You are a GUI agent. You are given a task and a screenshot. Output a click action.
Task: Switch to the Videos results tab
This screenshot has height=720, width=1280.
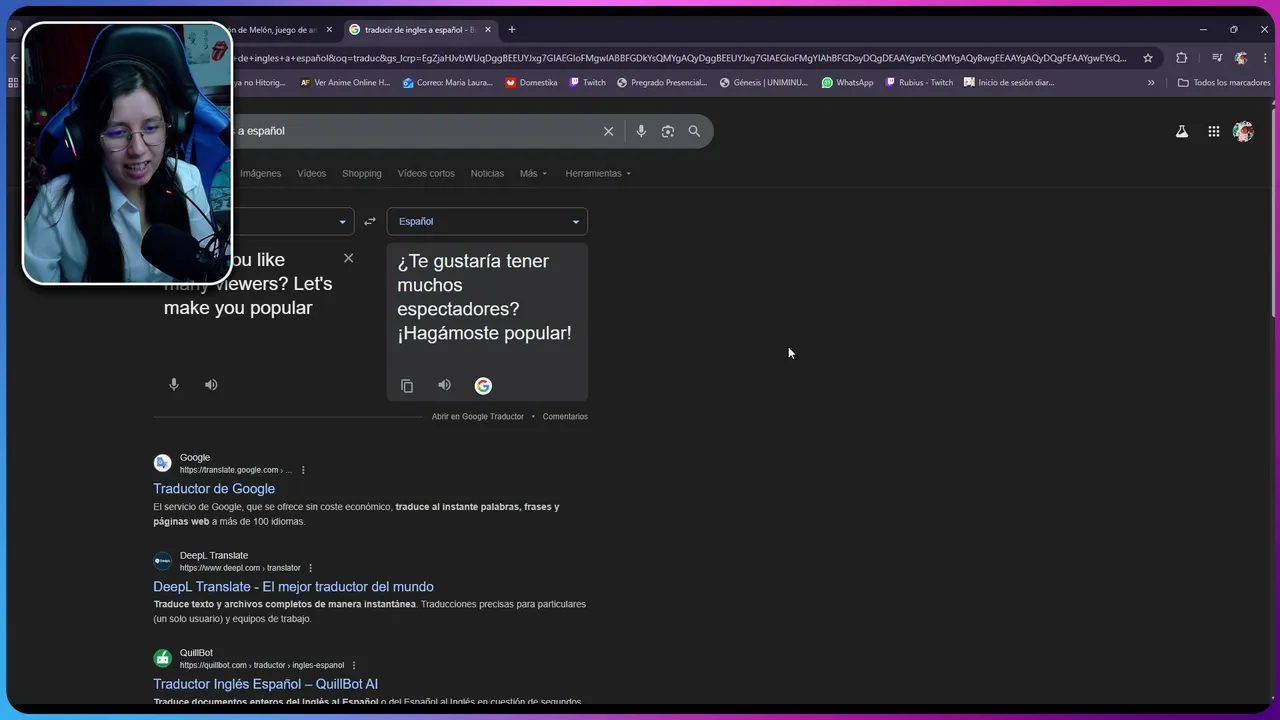(311, 173)
